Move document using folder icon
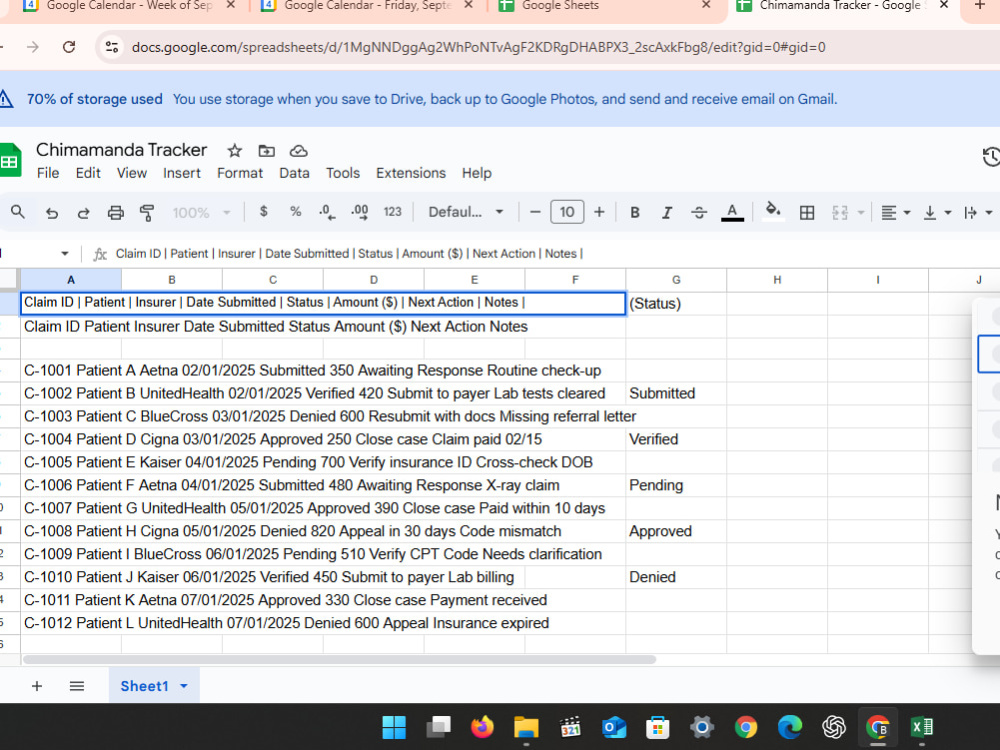1000x750 pixels. pyautogui.click(x=267, y=151)
